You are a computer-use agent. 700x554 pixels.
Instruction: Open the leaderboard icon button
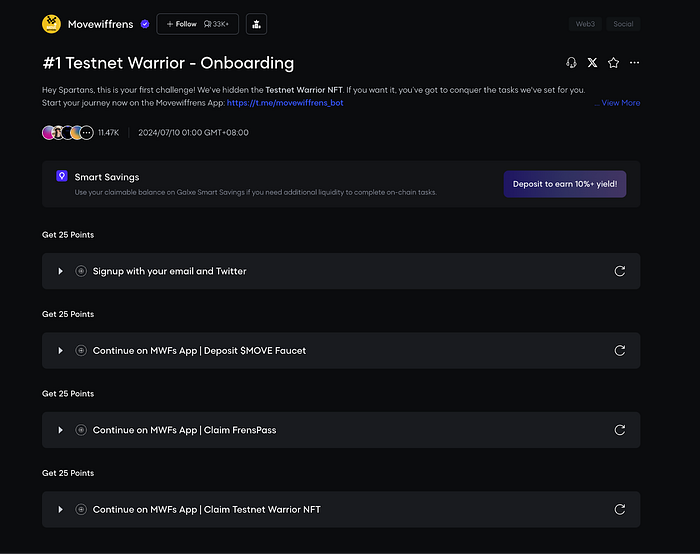pyautogui.click(x=256, y=24)
